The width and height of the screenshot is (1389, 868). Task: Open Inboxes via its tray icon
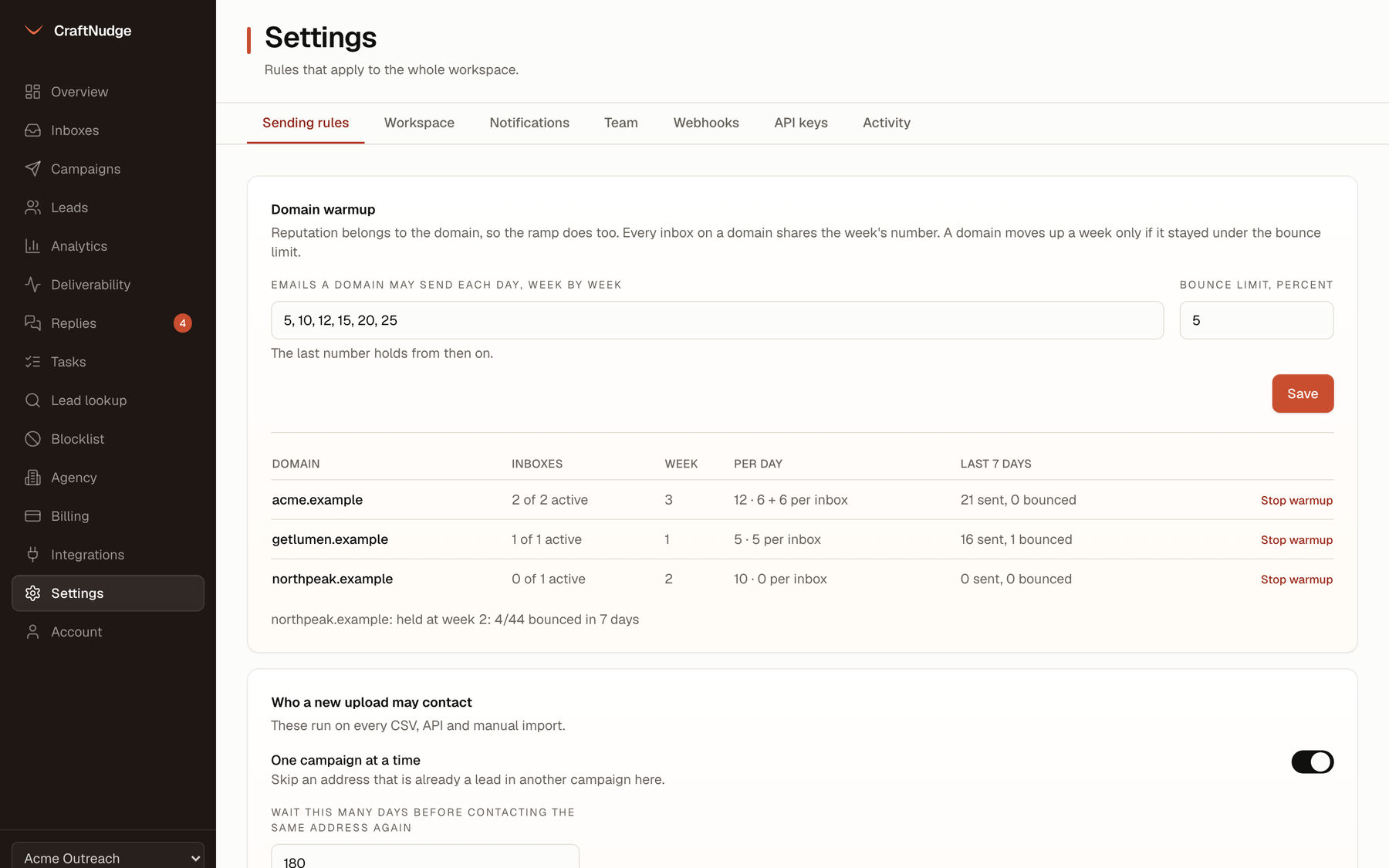click(x=32, y=130)
